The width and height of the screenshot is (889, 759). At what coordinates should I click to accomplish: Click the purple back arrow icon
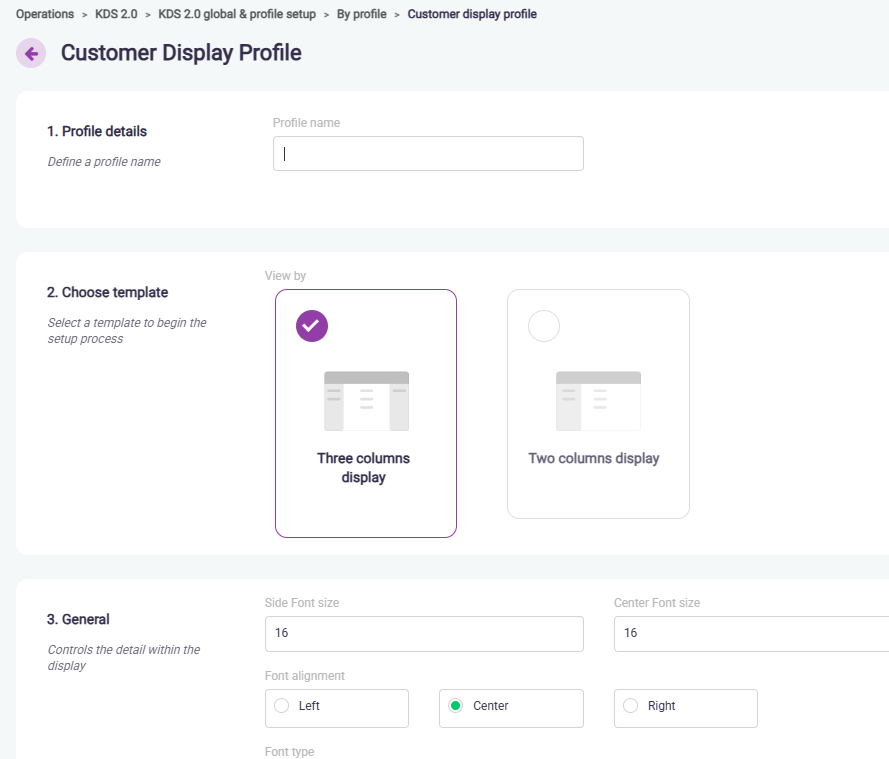(31, 54)
